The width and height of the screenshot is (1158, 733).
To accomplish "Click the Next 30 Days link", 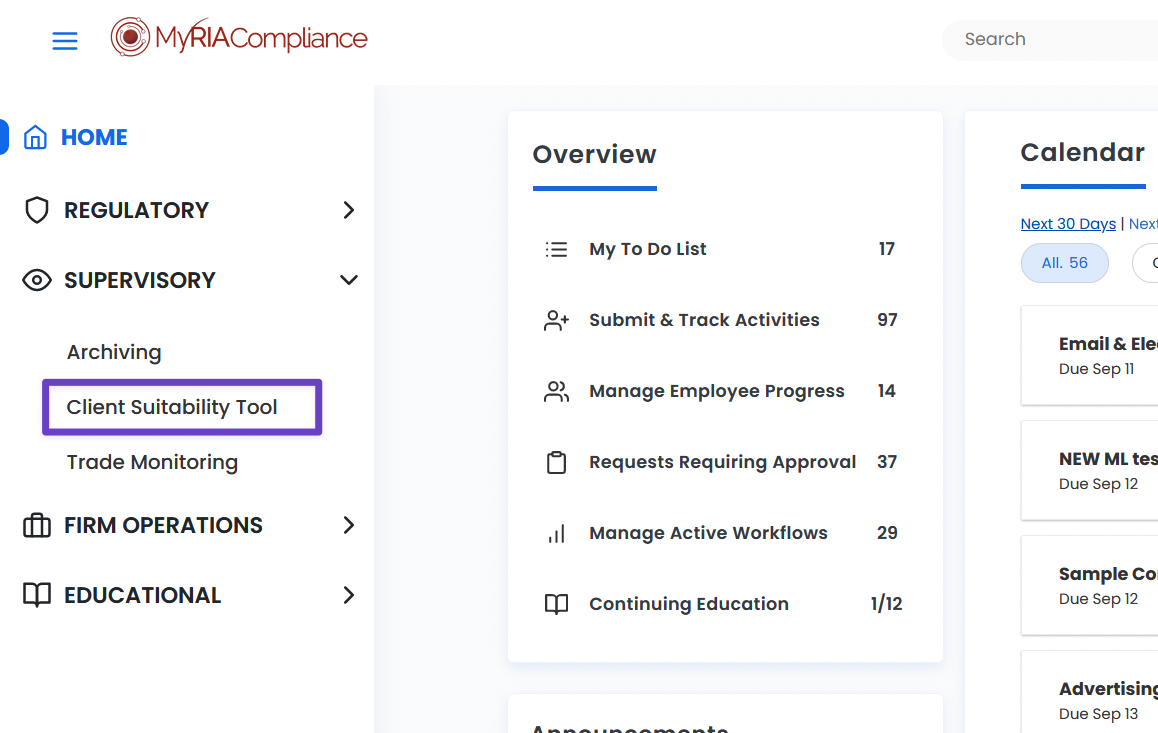I will tap(1068, 224).
